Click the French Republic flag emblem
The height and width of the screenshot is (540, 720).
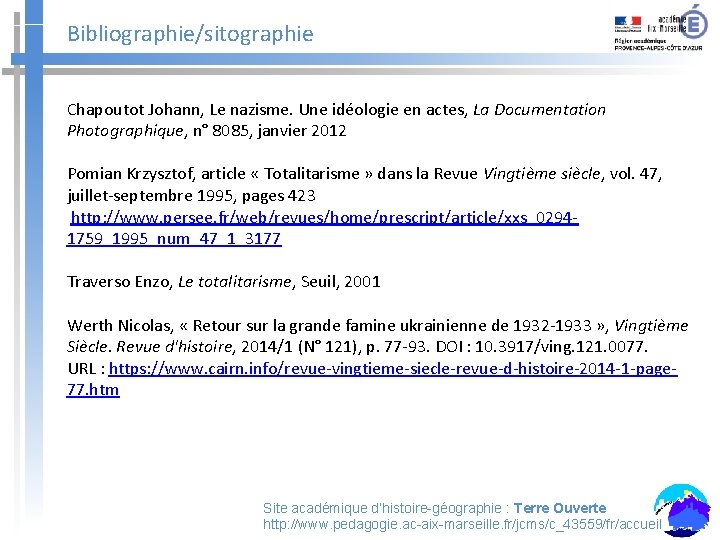(x=628, y=24)
